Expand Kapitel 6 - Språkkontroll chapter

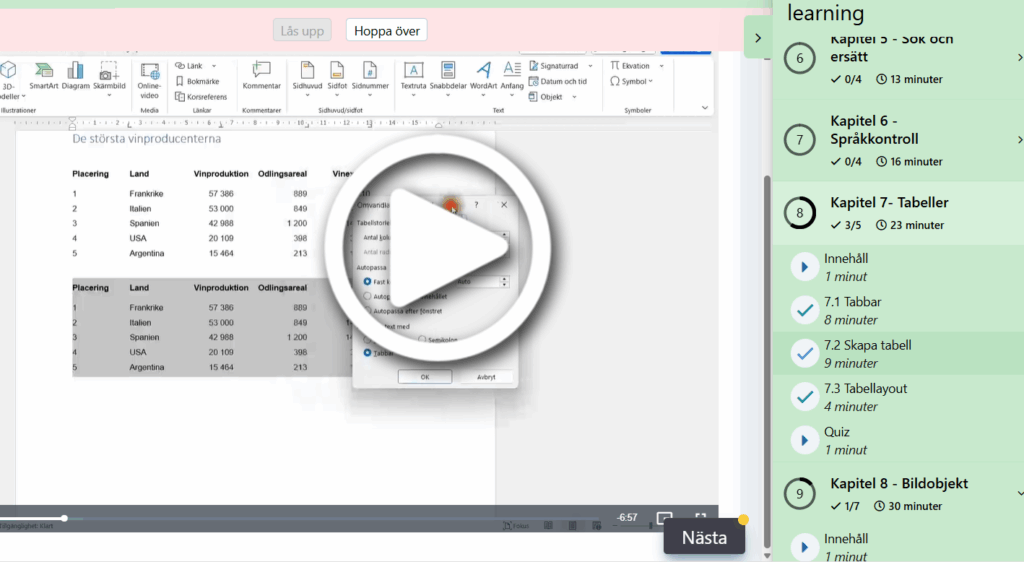coord(1019,140)
